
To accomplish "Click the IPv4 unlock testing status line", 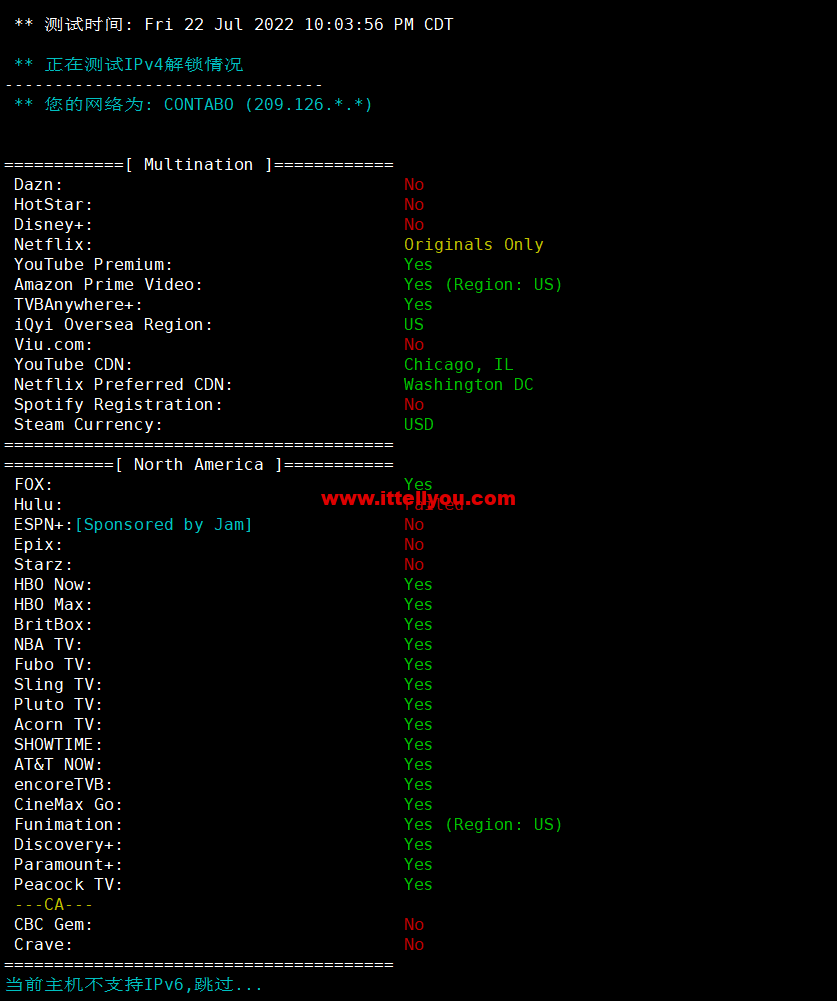I will coord(128,65).
